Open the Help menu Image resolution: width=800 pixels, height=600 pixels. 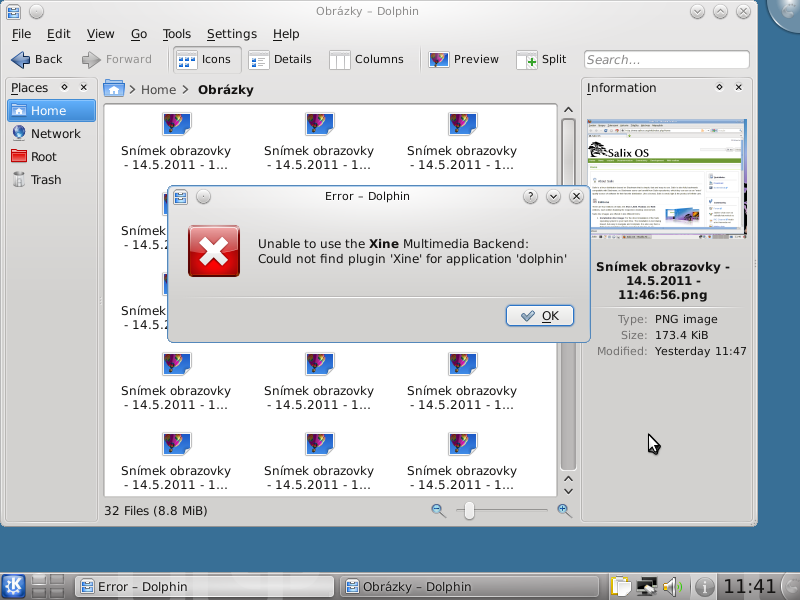click(286, 34)
